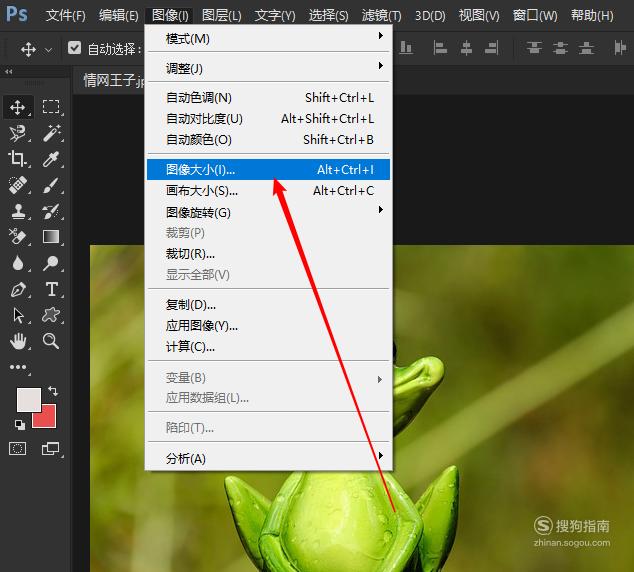Open the 窗口(W) menu
634x572 pixels.
(535, 16)
